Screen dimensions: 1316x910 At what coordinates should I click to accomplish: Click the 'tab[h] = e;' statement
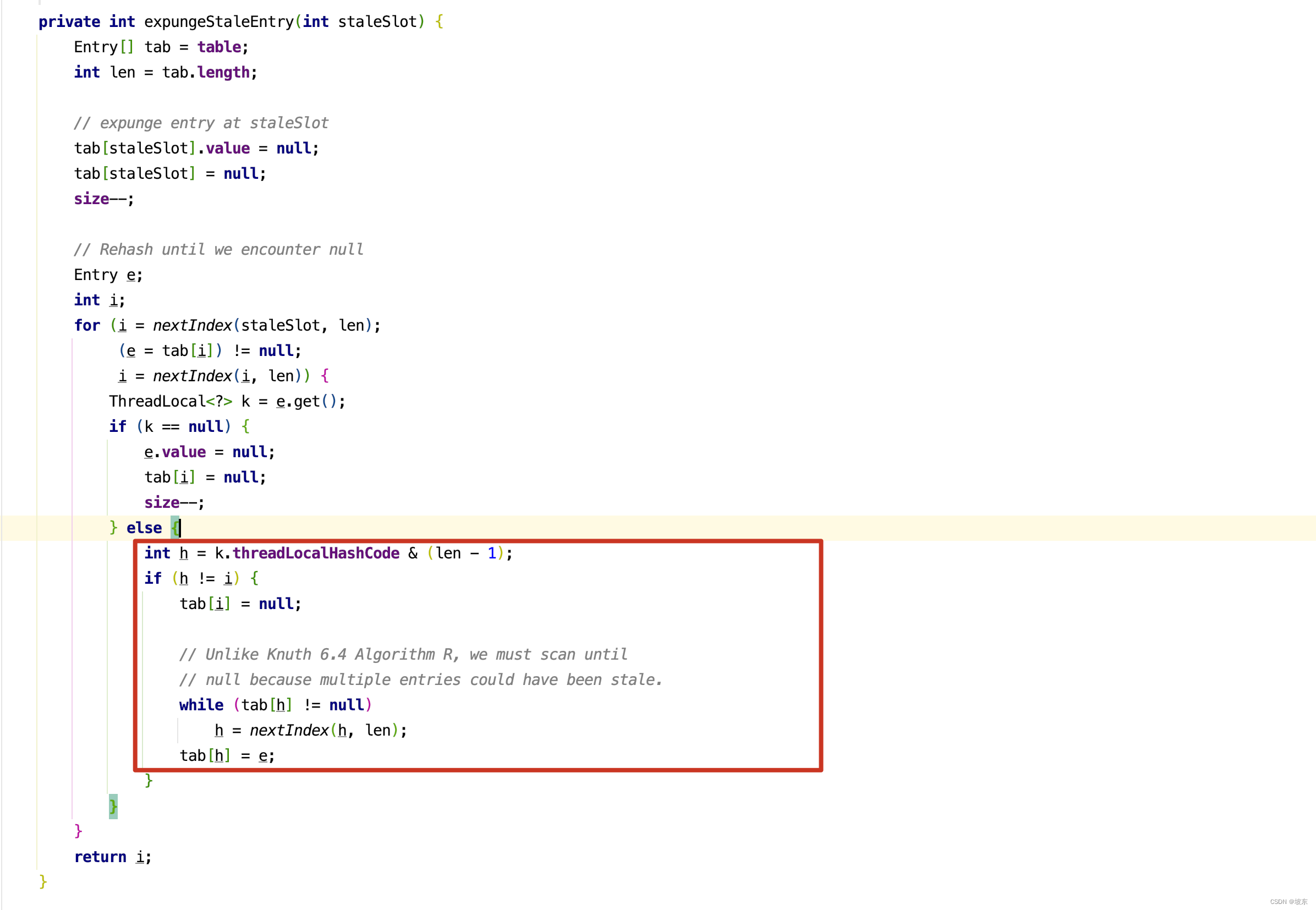click(x=227, y=756)
